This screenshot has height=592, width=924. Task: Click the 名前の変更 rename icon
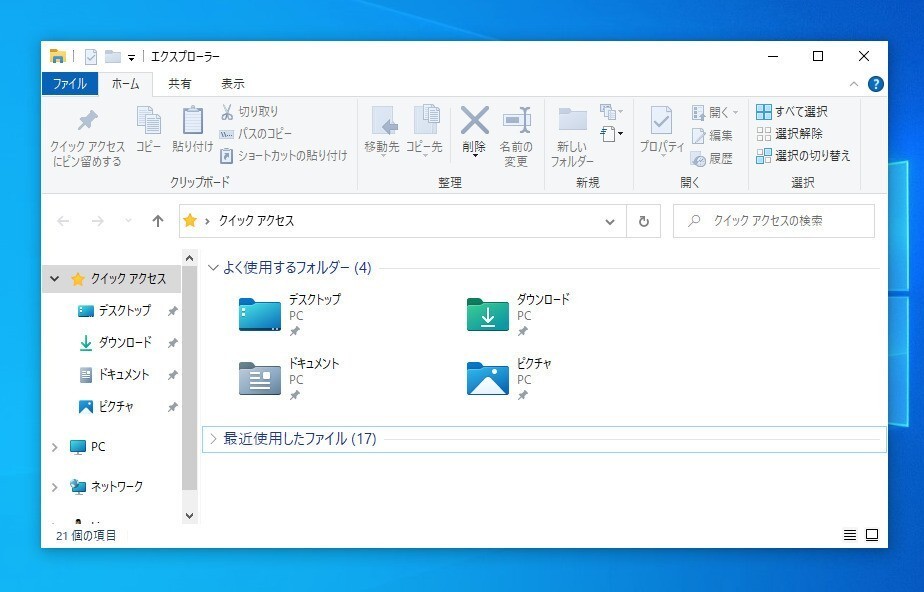[x=516, y=121]
